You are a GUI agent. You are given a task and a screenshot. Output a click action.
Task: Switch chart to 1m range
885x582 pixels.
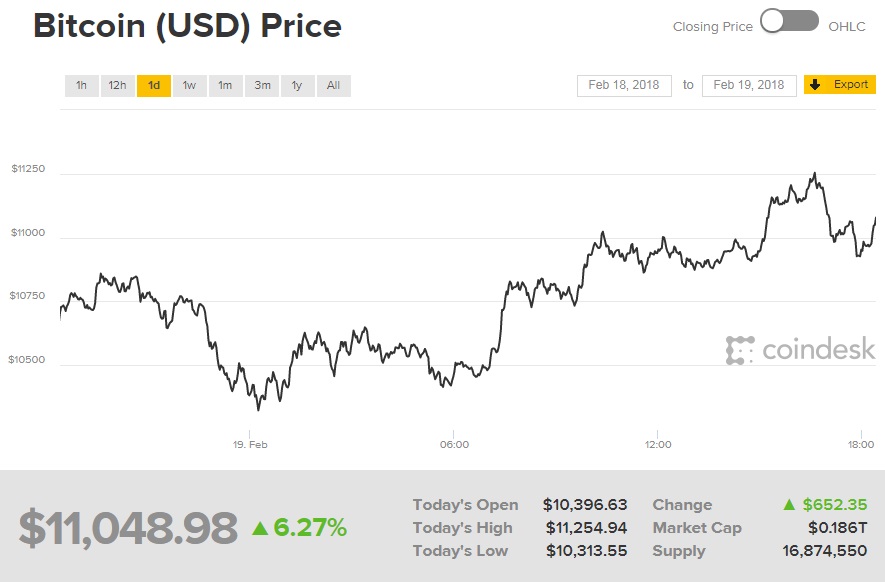click(226, 86)
